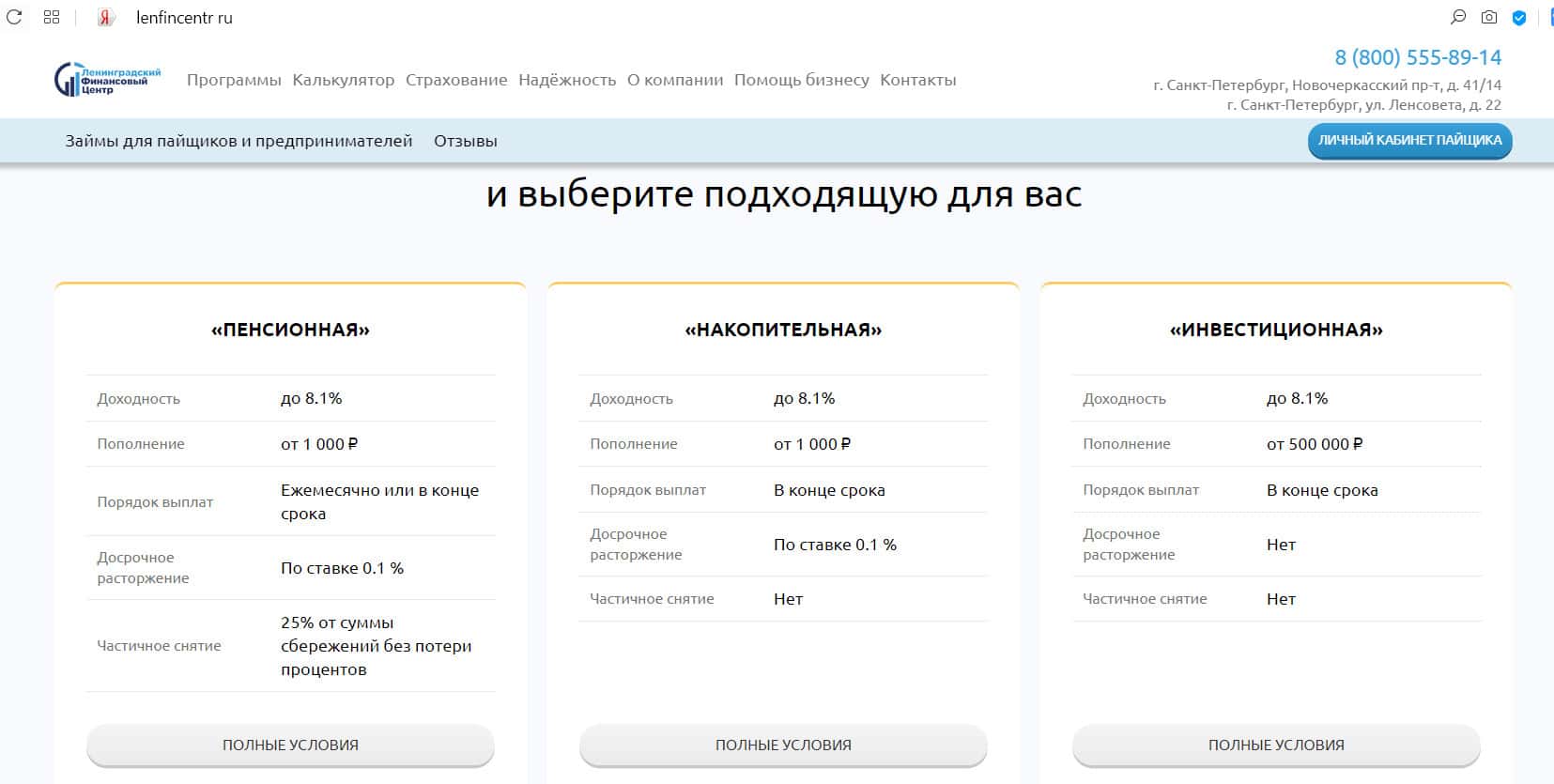Open the Контакты page

(917, 80)
